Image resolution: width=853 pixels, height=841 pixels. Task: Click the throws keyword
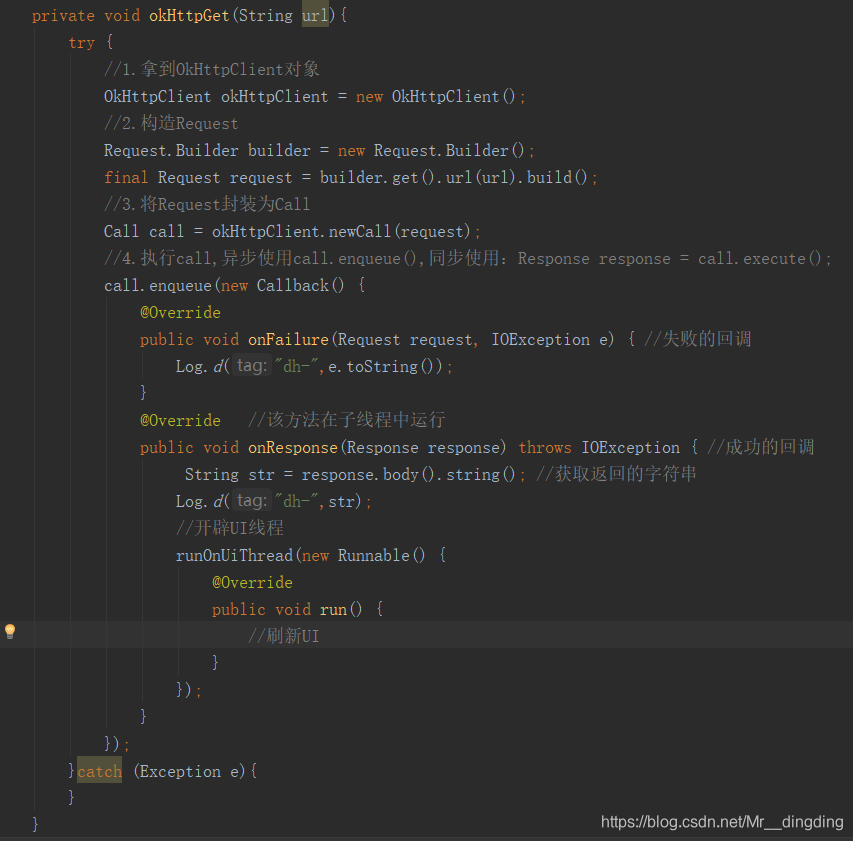tap(545, 447)
